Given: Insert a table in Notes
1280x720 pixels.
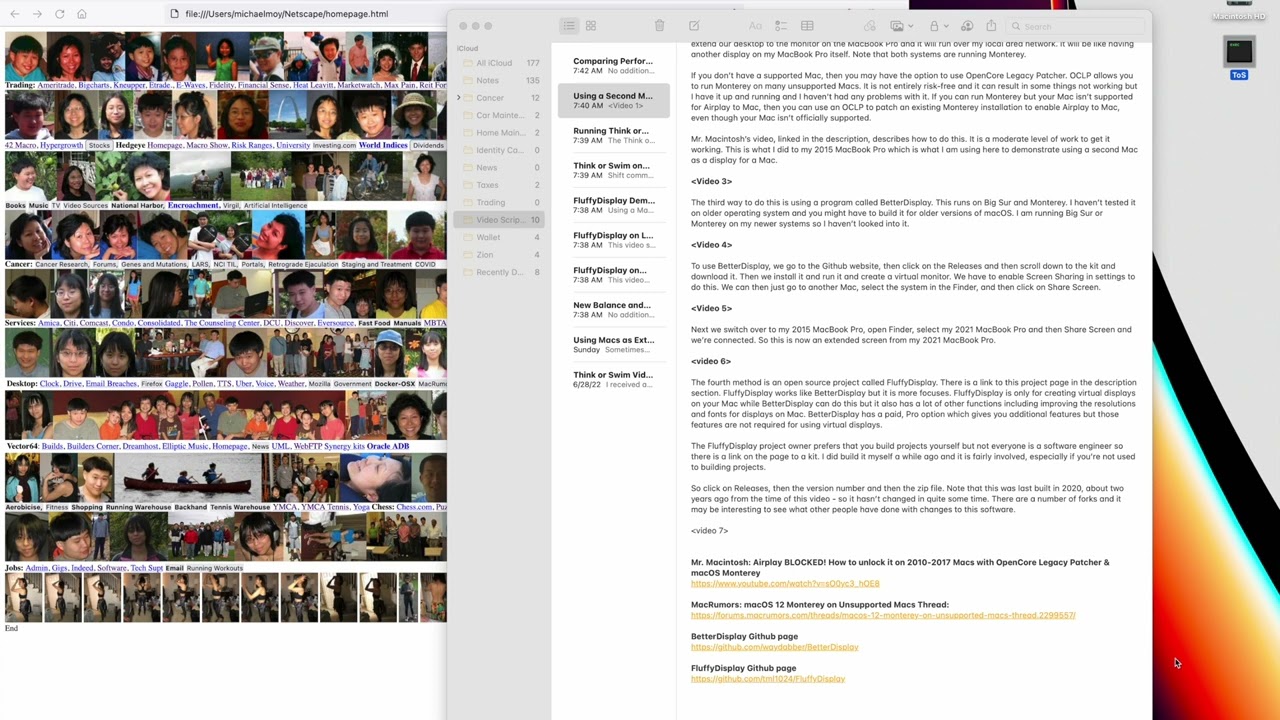Looking at the screenshot, I should [807, 26].
